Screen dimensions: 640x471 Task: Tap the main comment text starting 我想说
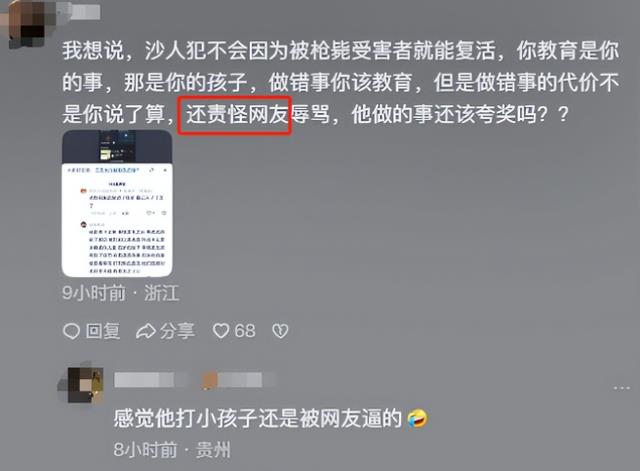pos(341,83)
